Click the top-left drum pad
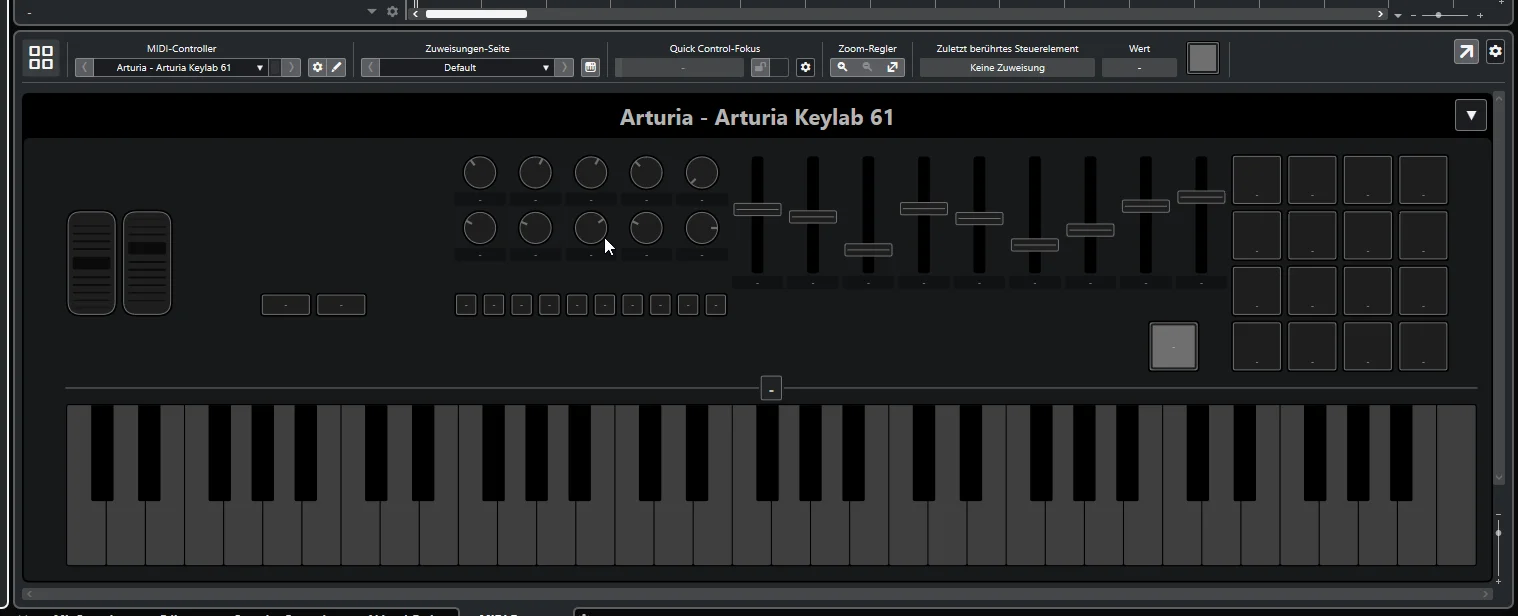 tap(1257, 180)
